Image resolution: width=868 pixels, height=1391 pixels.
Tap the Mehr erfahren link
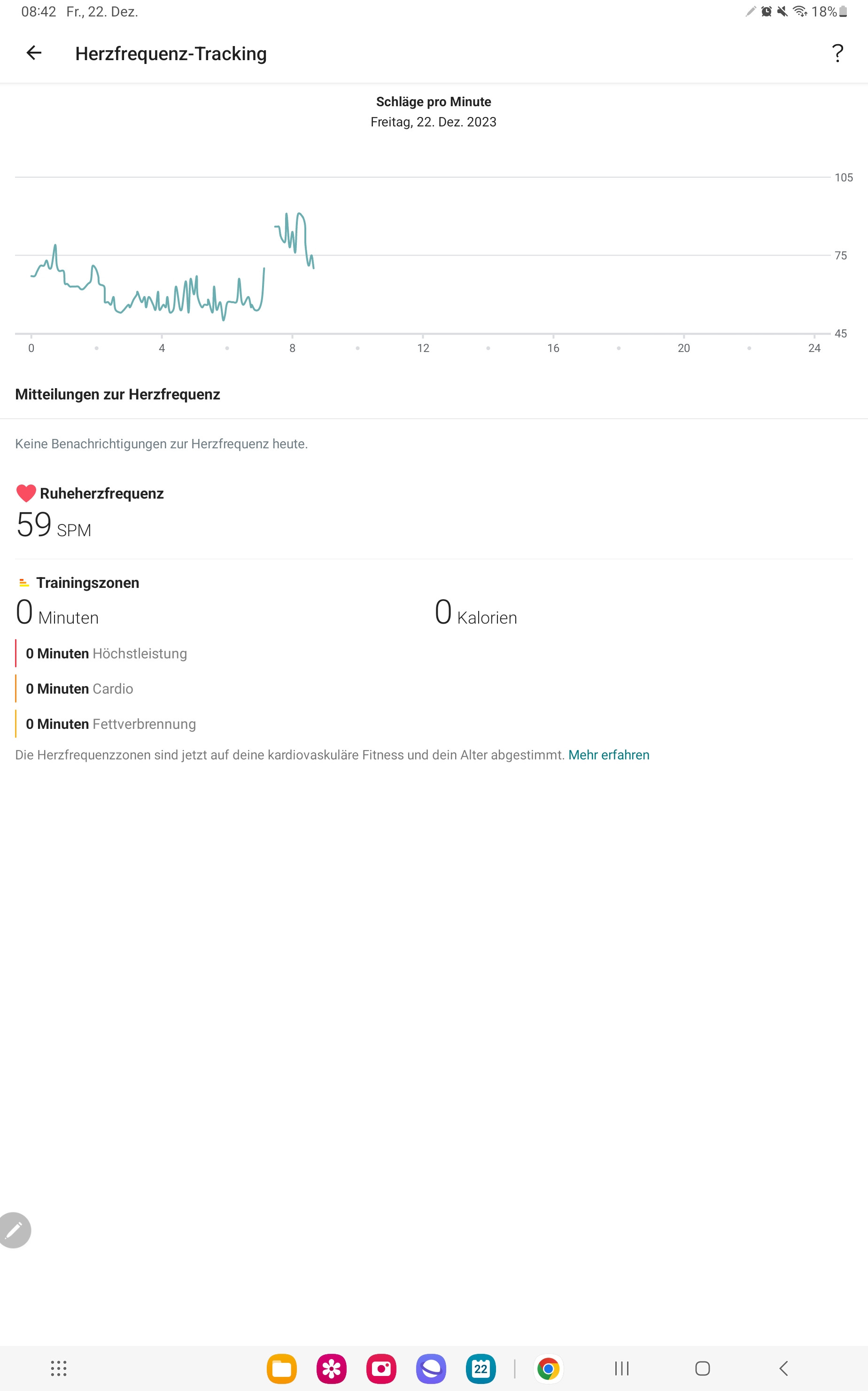pos(609,755)
